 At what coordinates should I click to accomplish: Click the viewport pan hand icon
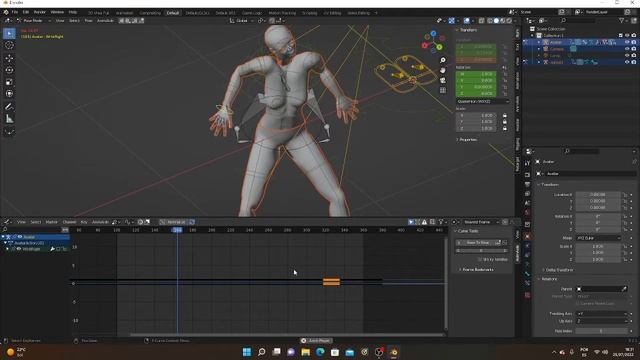pos(443,70)
